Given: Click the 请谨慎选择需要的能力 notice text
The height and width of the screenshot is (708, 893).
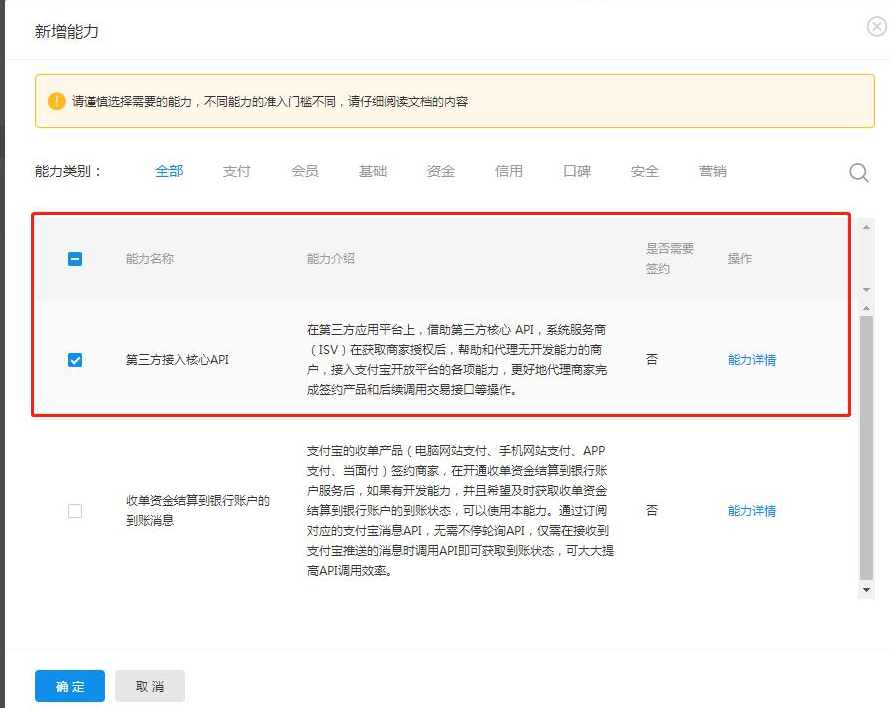Looking at the screenshot, I should point(270,101).
